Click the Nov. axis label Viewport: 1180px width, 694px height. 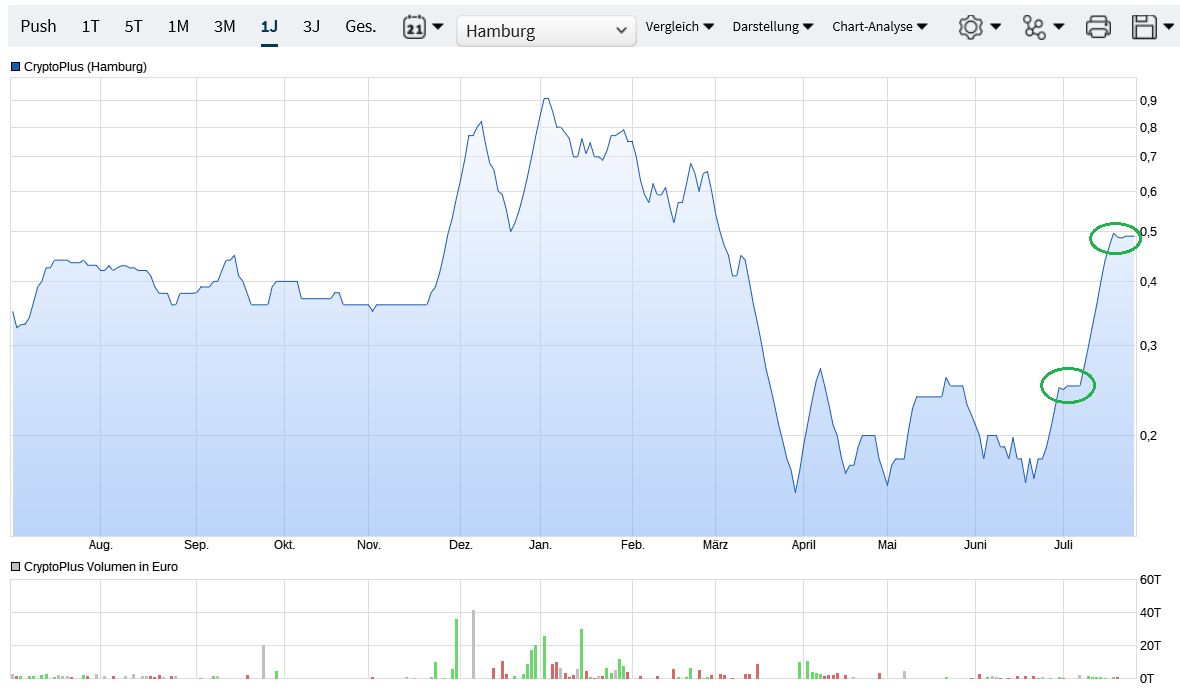pyautogui.click(x=368, y=545)
